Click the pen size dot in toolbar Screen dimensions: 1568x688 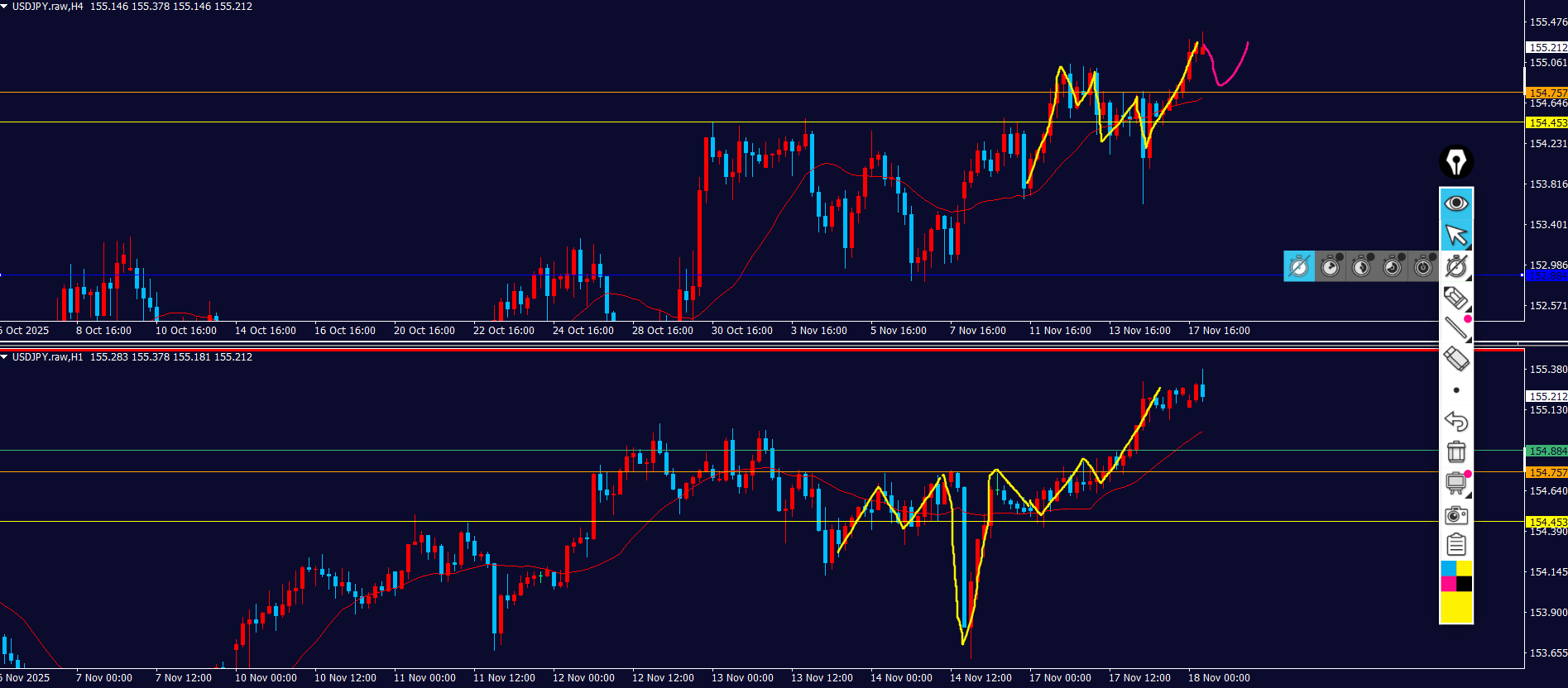pyautogui.click(x=1455, y=390)
